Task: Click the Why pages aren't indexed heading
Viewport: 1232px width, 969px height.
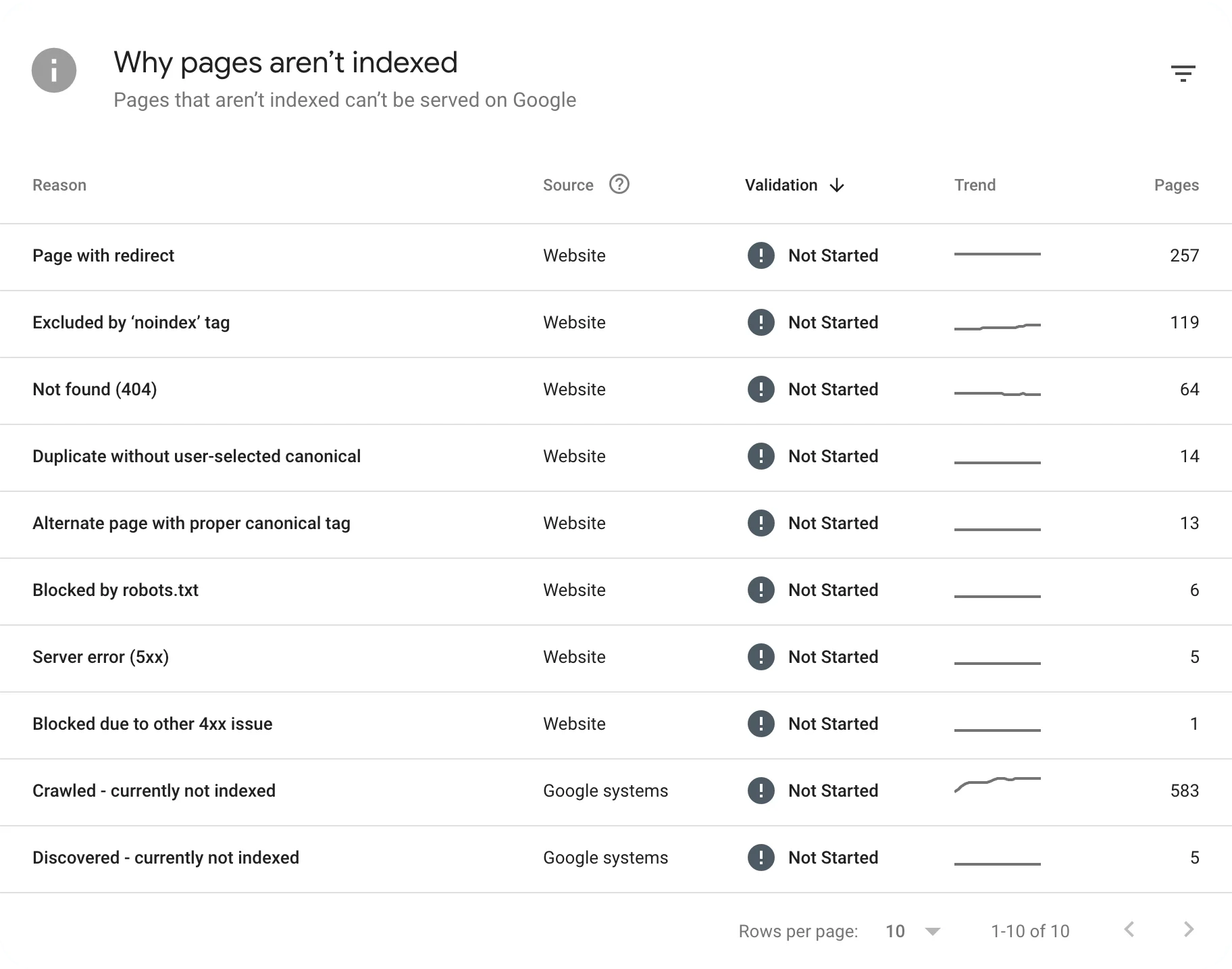Action: [x=286, y=63]
